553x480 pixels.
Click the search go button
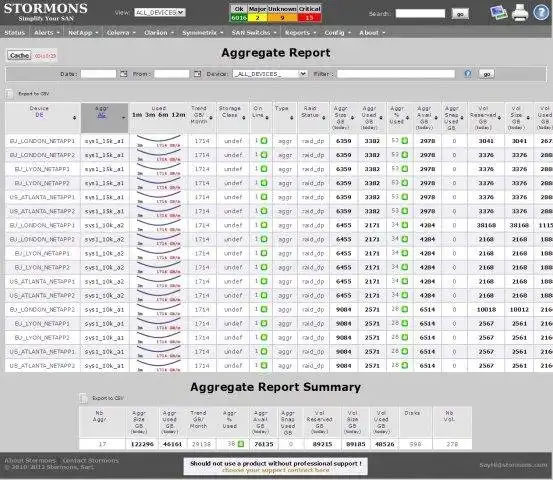(x=460, y=14)
